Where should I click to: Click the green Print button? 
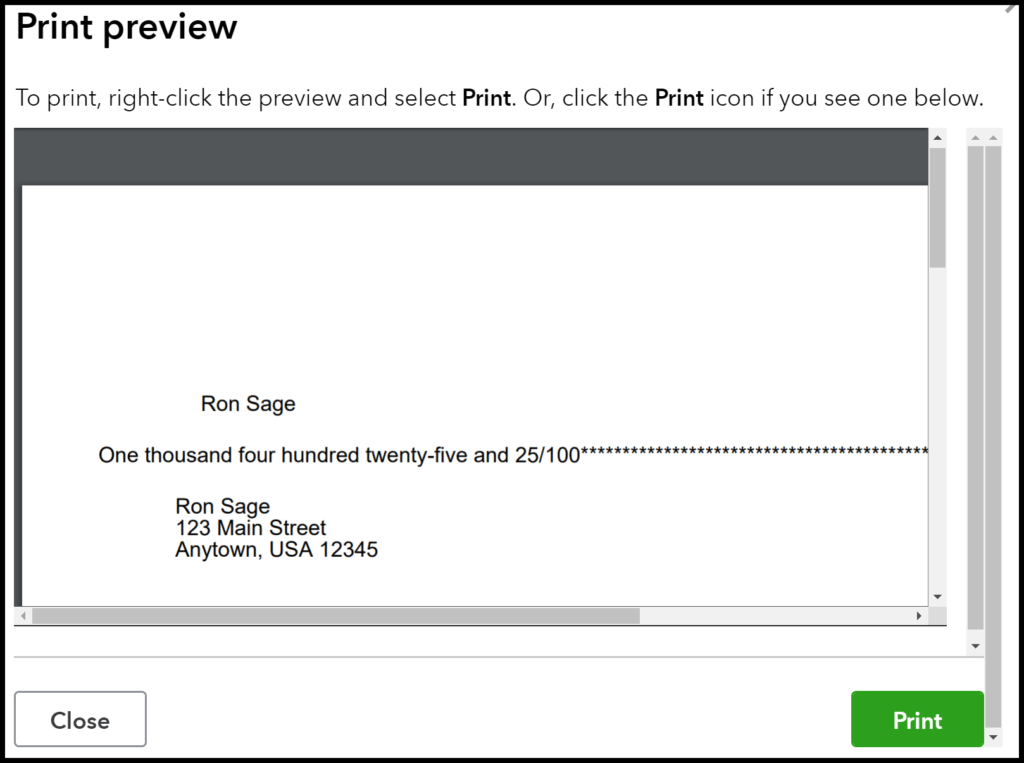pyautogui.click(x=916, y=719)
